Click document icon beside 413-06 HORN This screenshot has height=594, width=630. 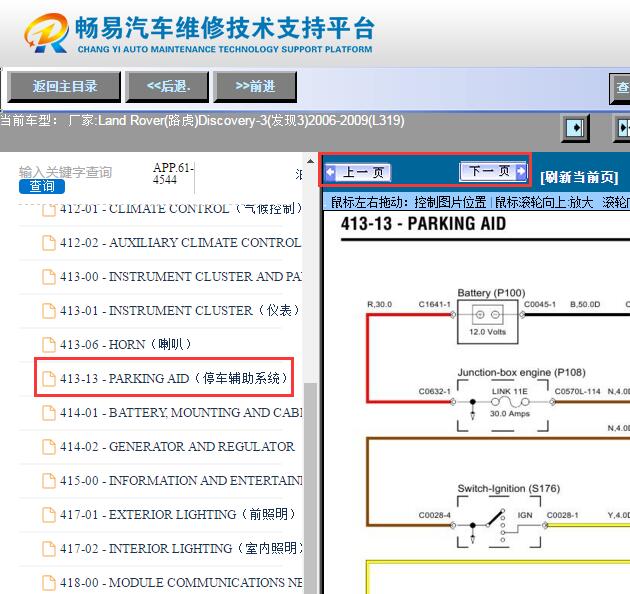tap(49, 345)
